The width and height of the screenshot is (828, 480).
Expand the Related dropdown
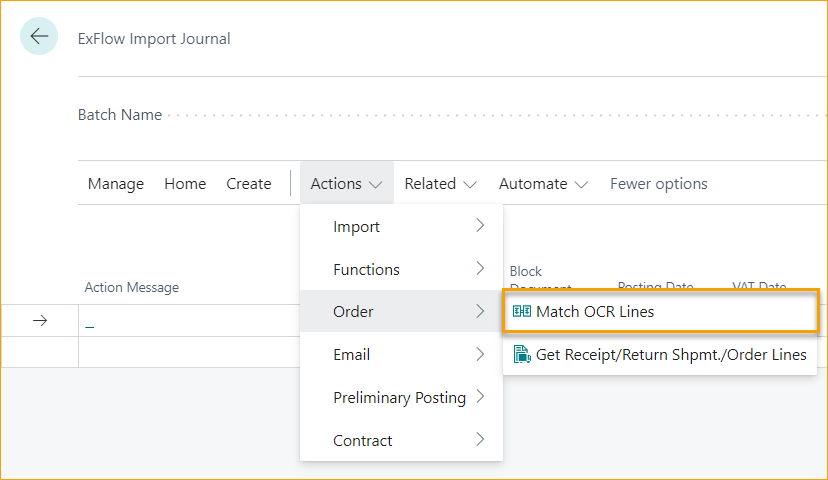(x=440, y=184)
